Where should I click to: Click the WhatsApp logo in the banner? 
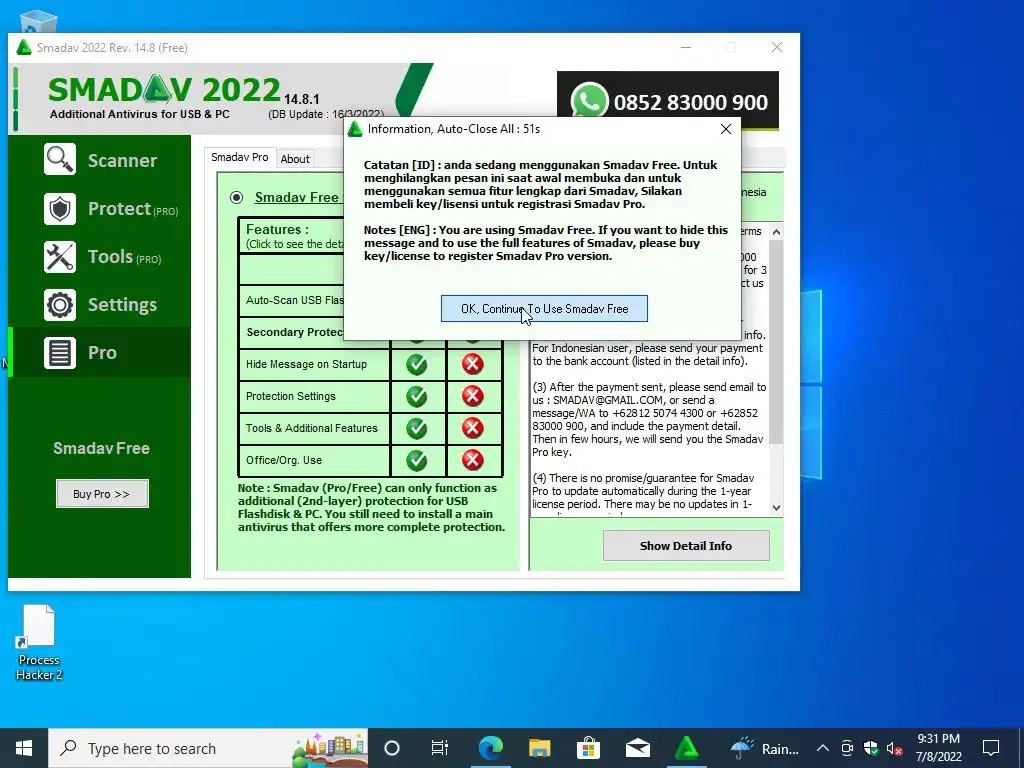tap(589, 101)
